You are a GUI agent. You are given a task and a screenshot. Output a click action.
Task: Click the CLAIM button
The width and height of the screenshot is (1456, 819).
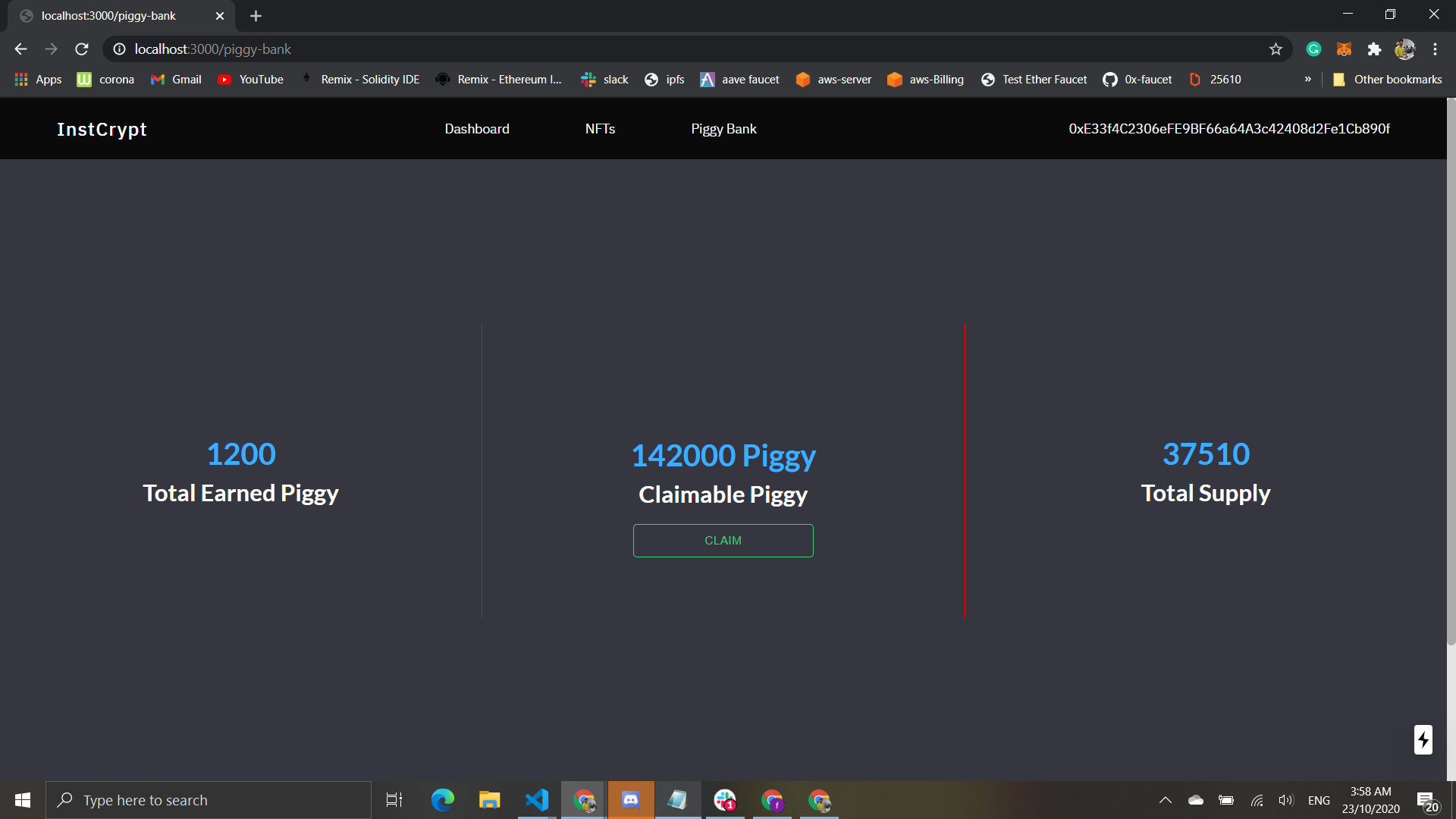pyautogui.click(x=723, y=541)
